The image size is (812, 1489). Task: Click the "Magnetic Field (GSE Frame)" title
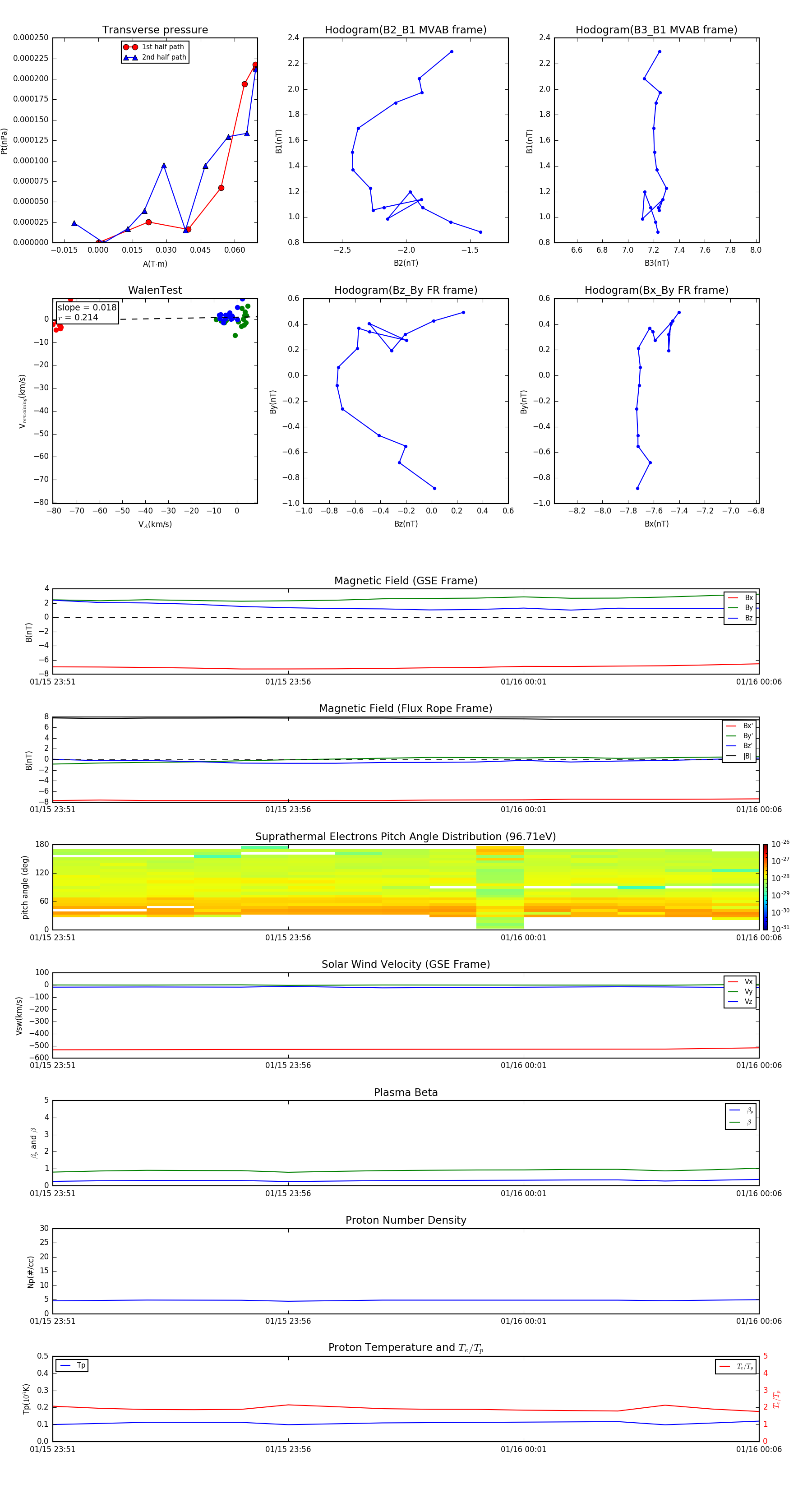tap(406, 581)
